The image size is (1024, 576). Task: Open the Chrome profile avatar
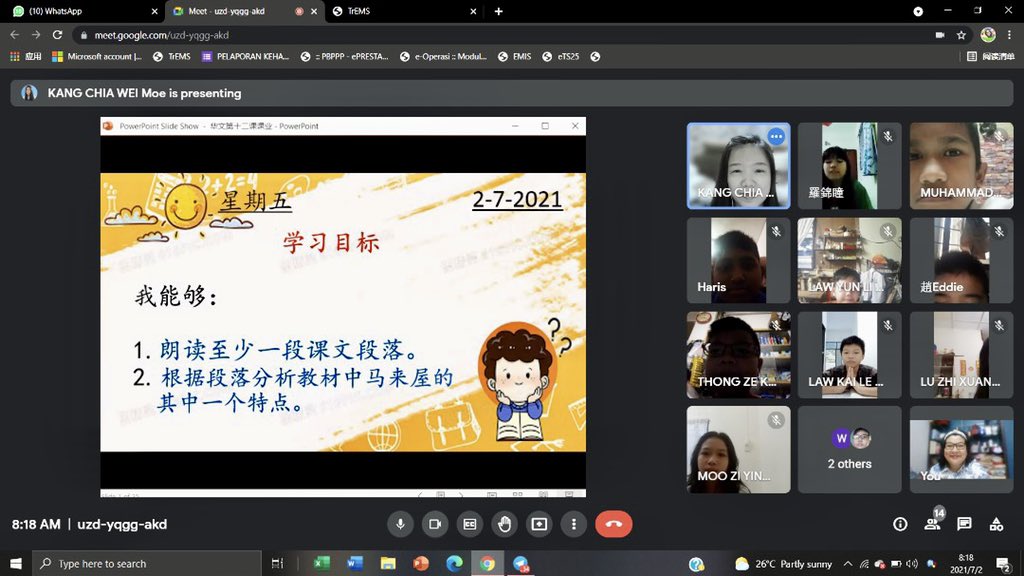(x=988, y=35)
